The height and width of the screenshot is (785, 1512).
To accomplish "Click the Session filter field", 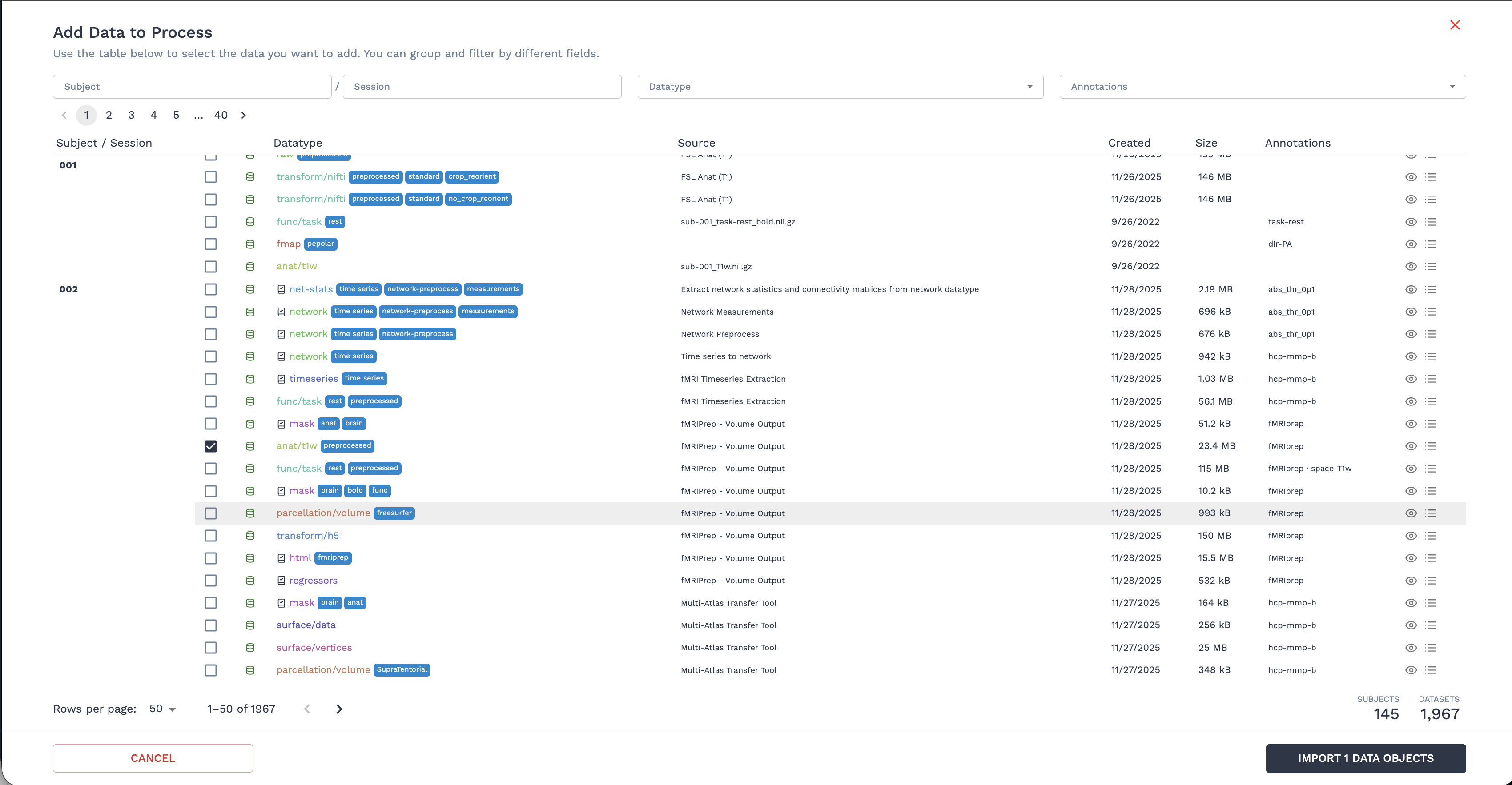I will (482, 87).
